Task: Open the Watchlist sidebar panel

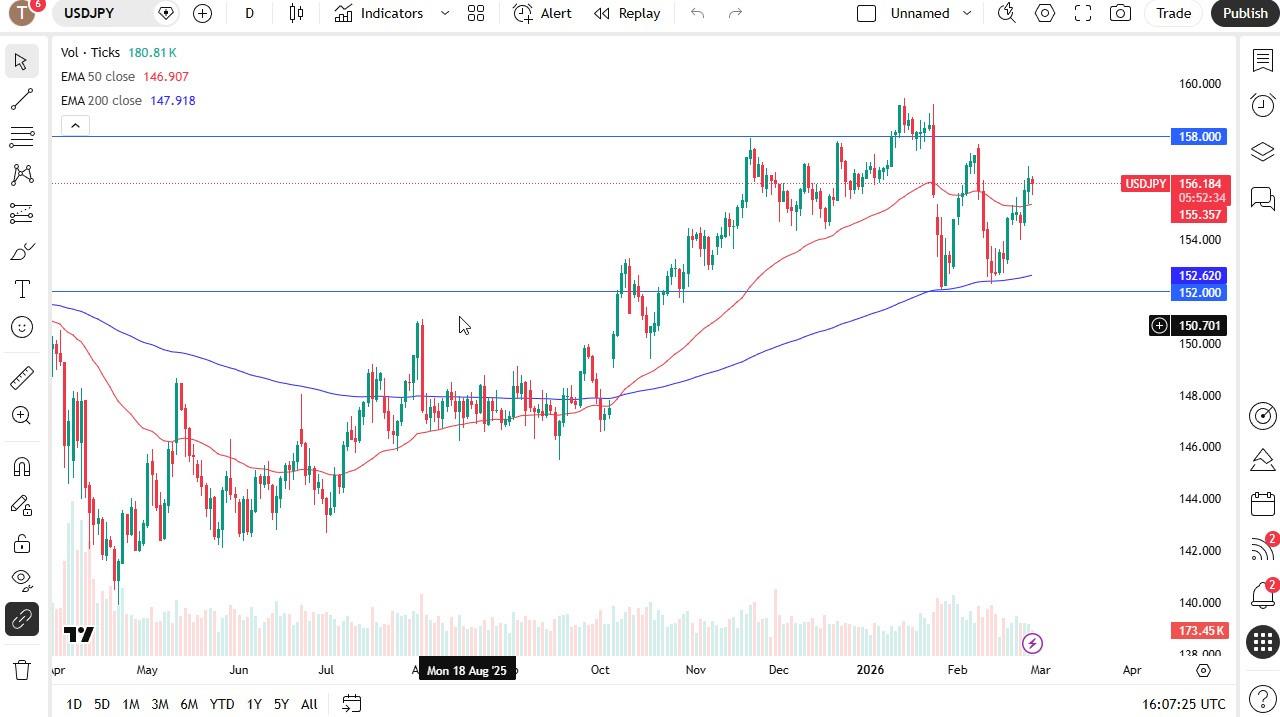Action: click(x=1262, y=61)
